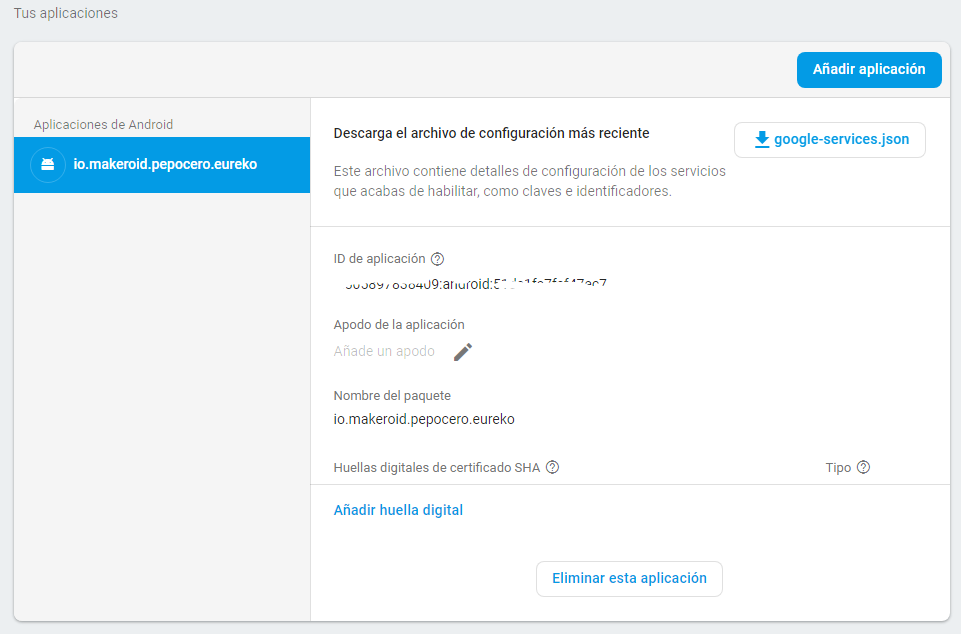Click the Añadir huella digital link
961x634 pixels.
398,510
